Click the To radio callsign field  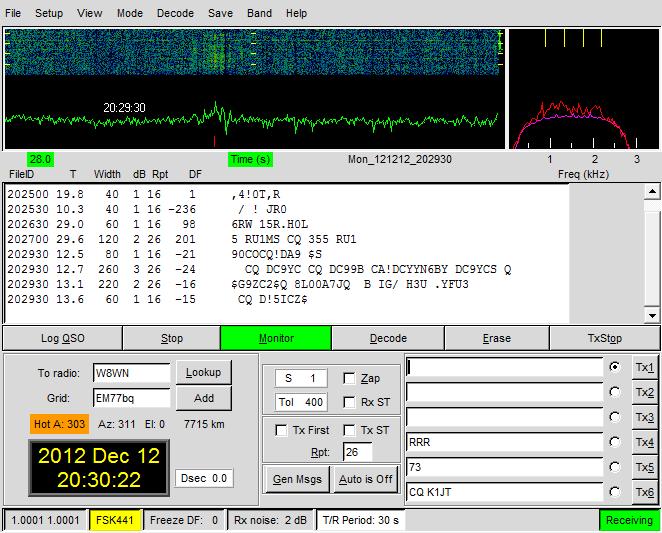click(x=131, y=374)
